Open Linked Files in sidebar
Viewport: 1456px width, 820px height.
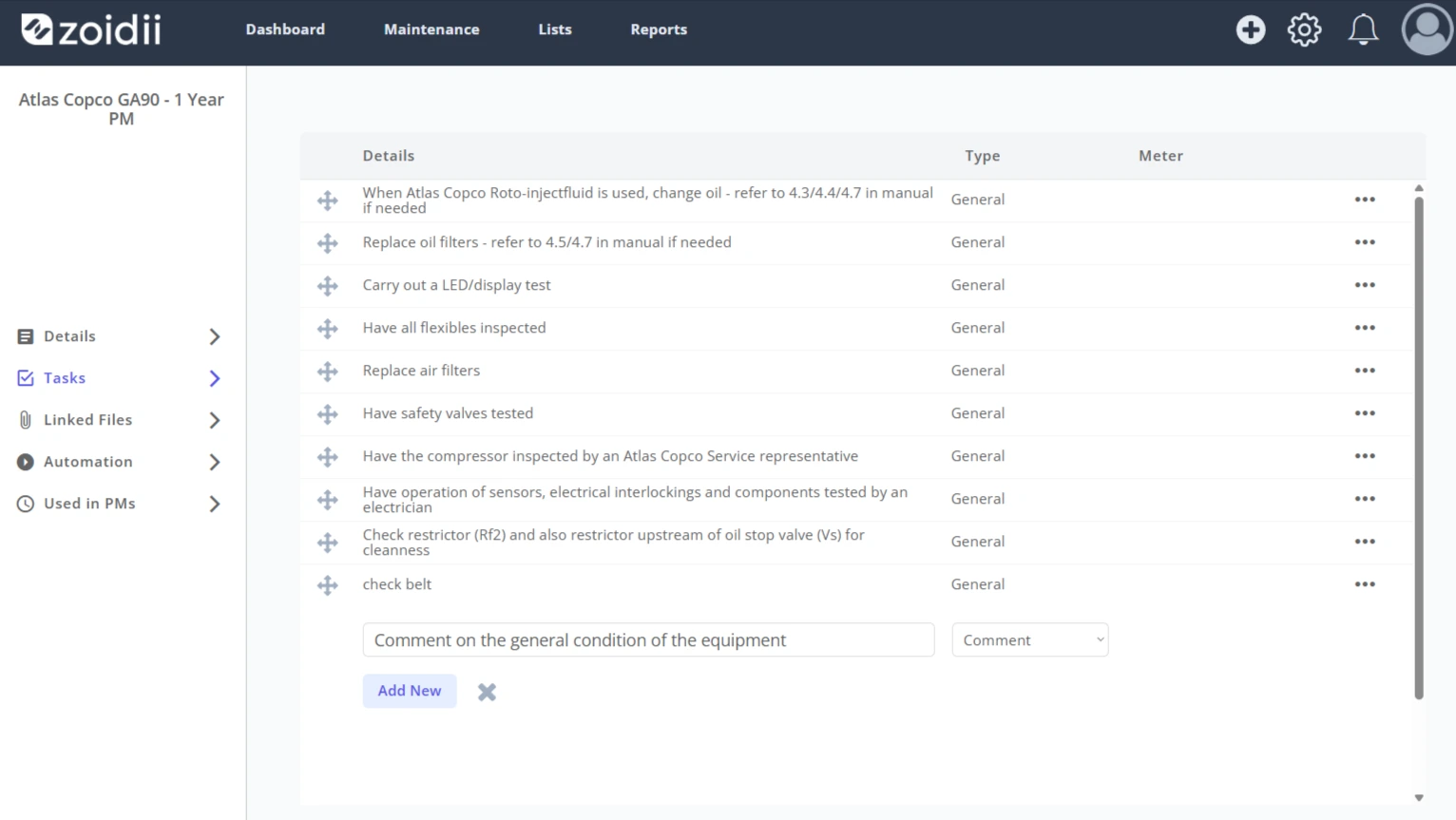(x=87, y=420)
